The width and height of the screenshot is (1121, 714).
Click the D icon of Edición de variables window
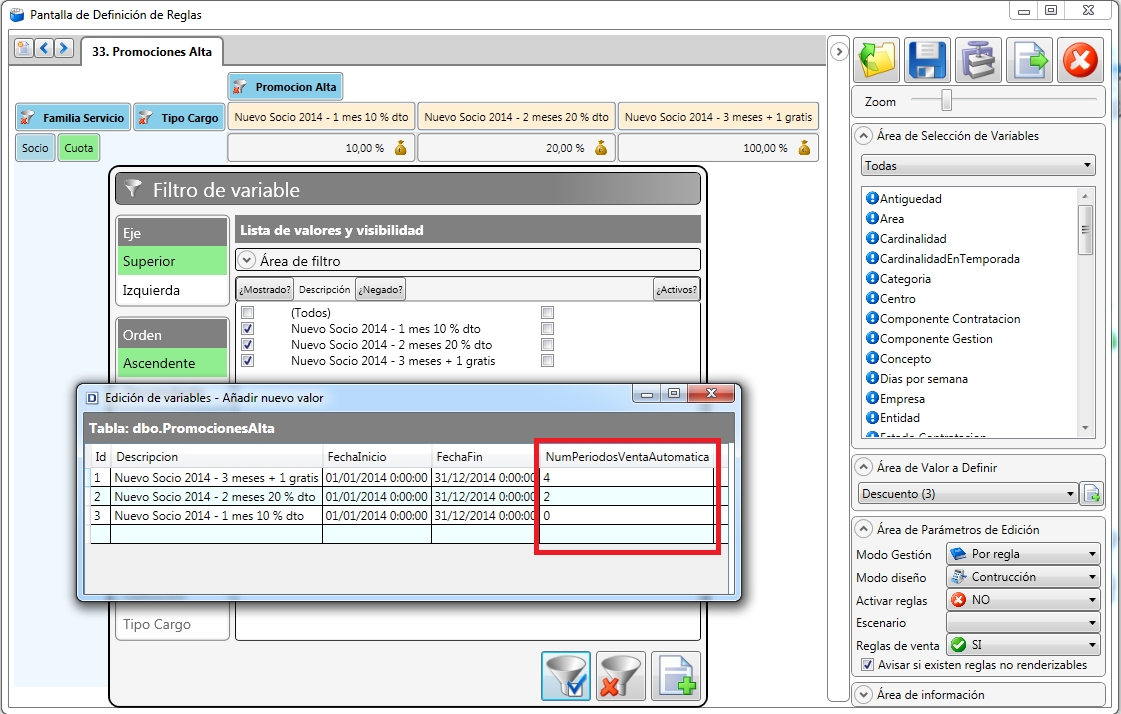point(92,398)
